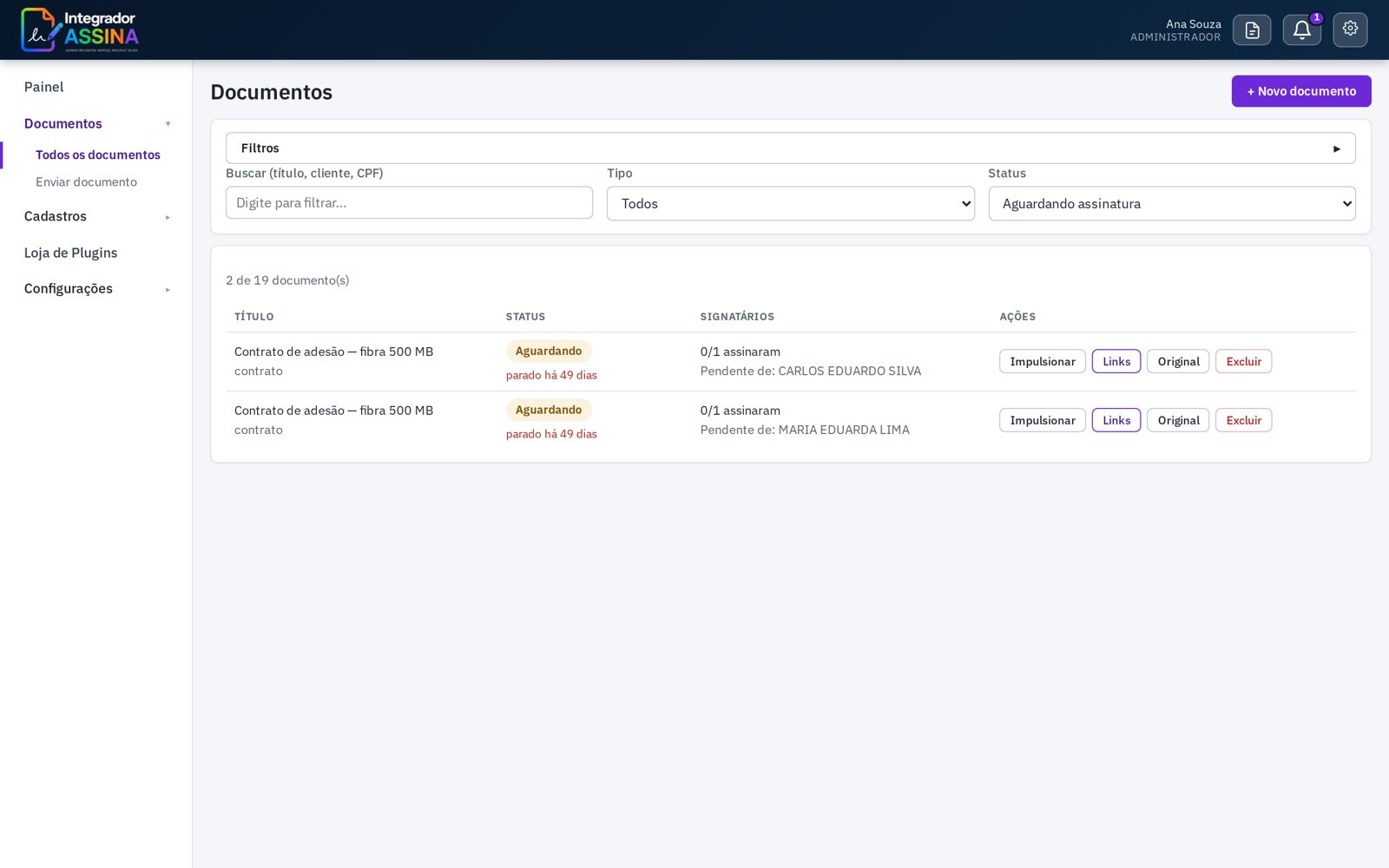Expand the Filtros panel arrow
Viewport: 1389px width, 868px height.
(x=1337, y=148)
